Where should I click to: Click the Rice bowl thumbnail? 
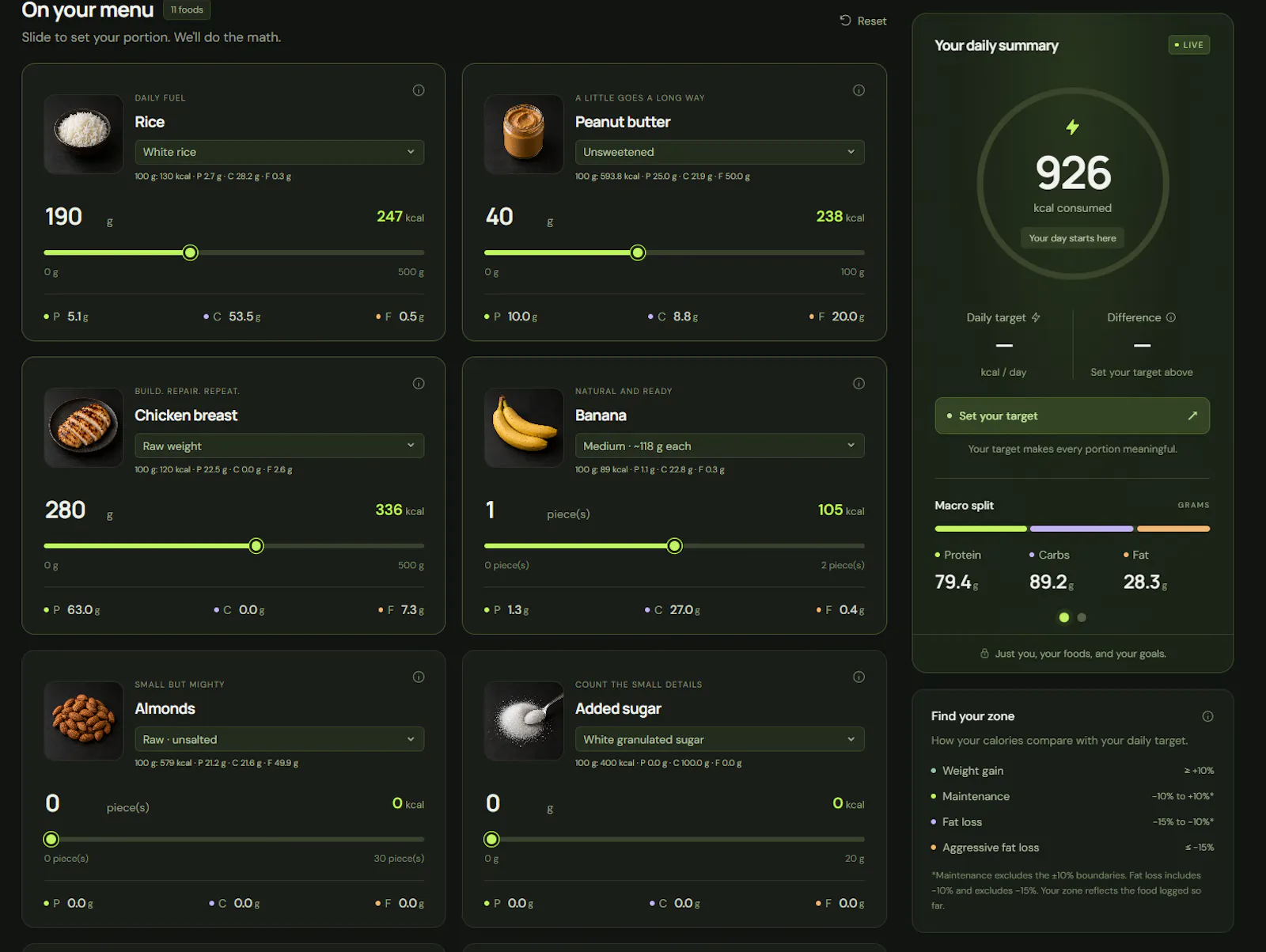[83, 135]
